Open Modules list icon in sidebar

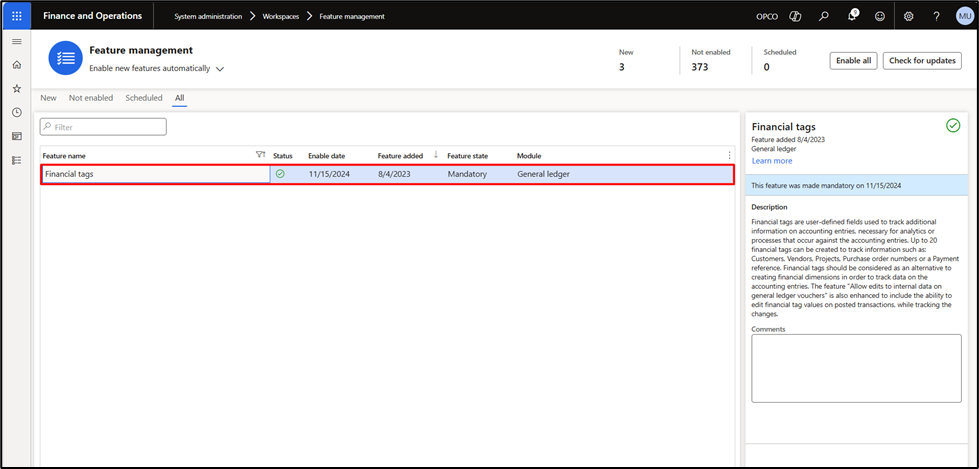(x=17, y=160)
